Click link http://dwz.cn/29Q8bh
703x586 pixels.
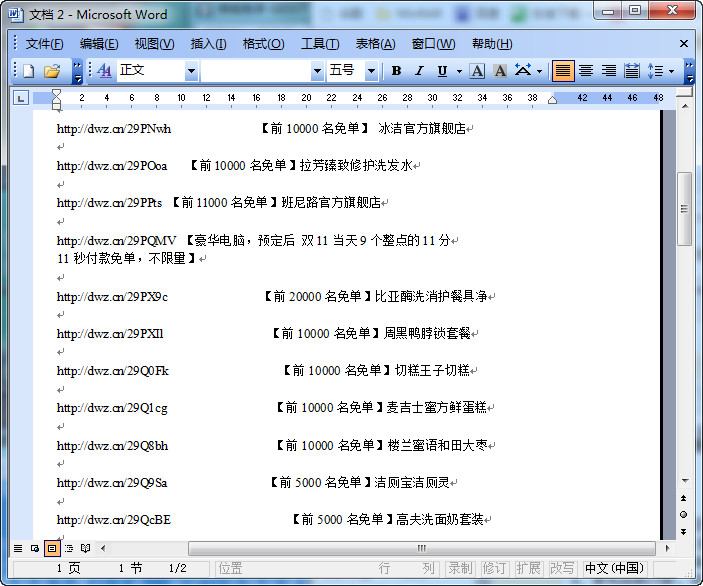pos(113,446)
